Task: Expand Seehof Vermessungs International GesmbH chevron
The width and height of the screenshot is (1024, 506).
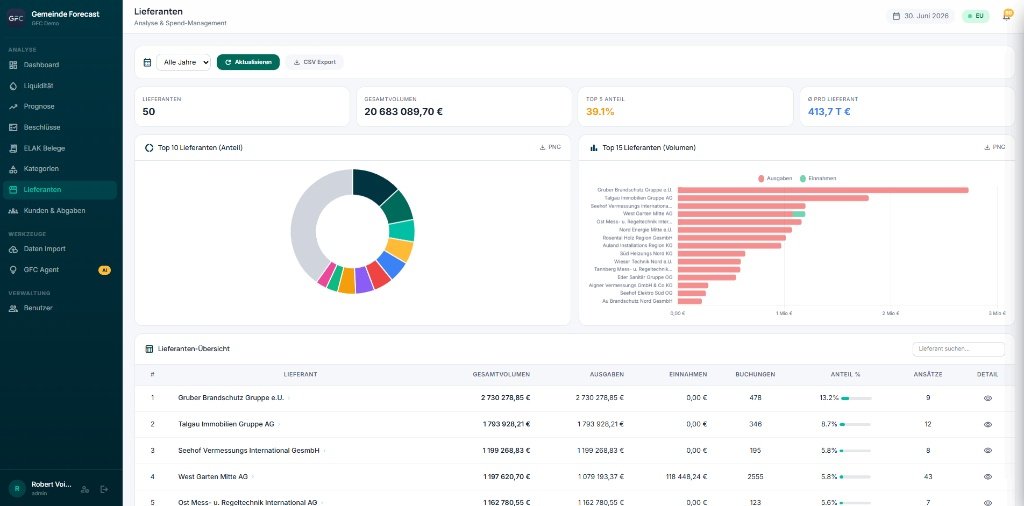Action: (x=325, y=451)
